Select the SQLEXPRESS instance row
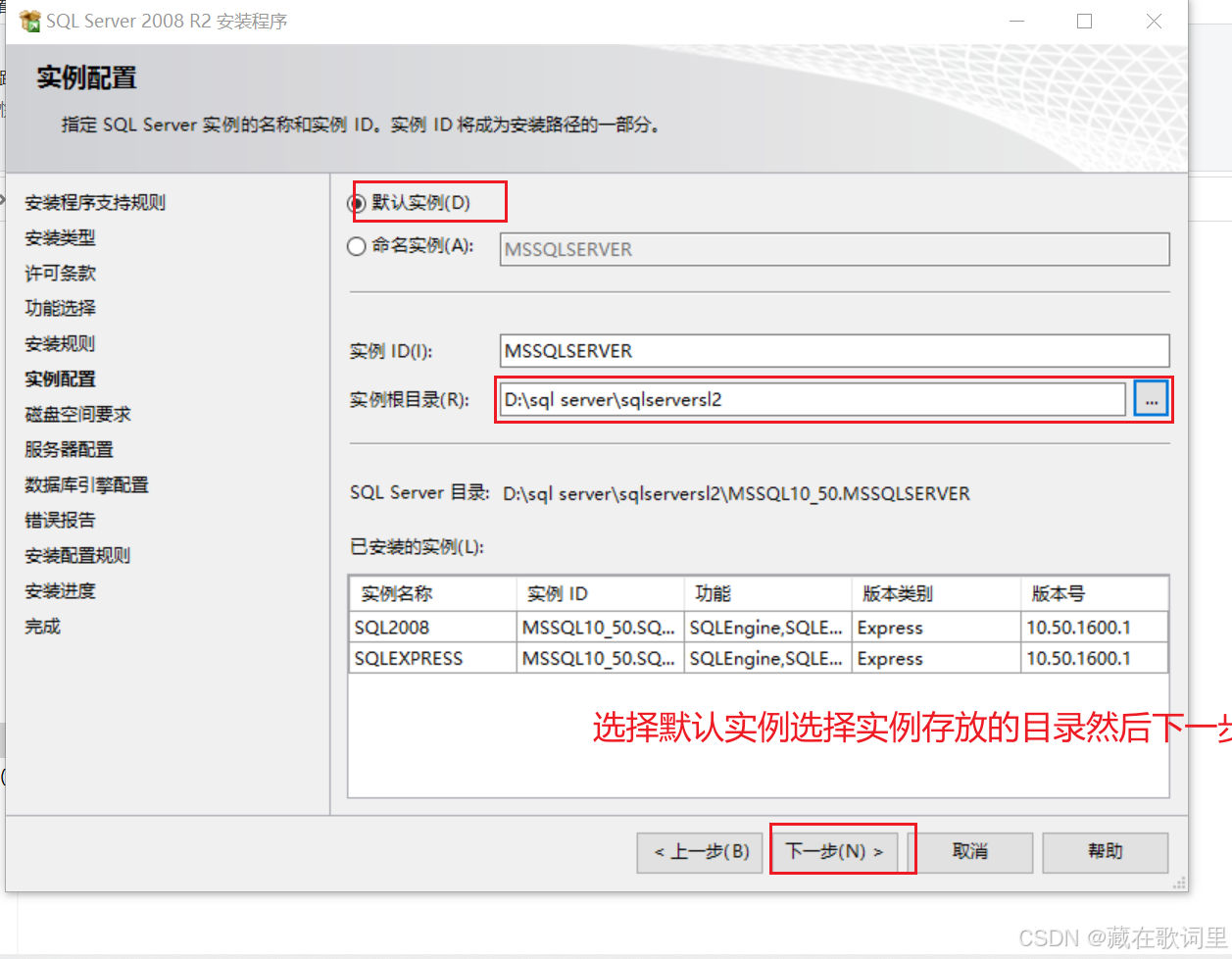1232x959 pixels. pos(759,658)
